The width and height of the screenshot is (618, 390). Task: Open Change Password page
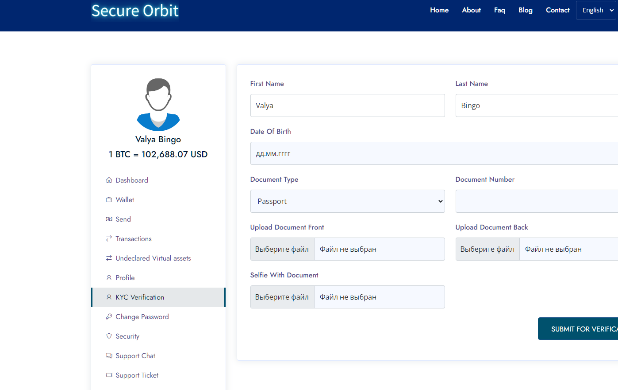(158, 317)
